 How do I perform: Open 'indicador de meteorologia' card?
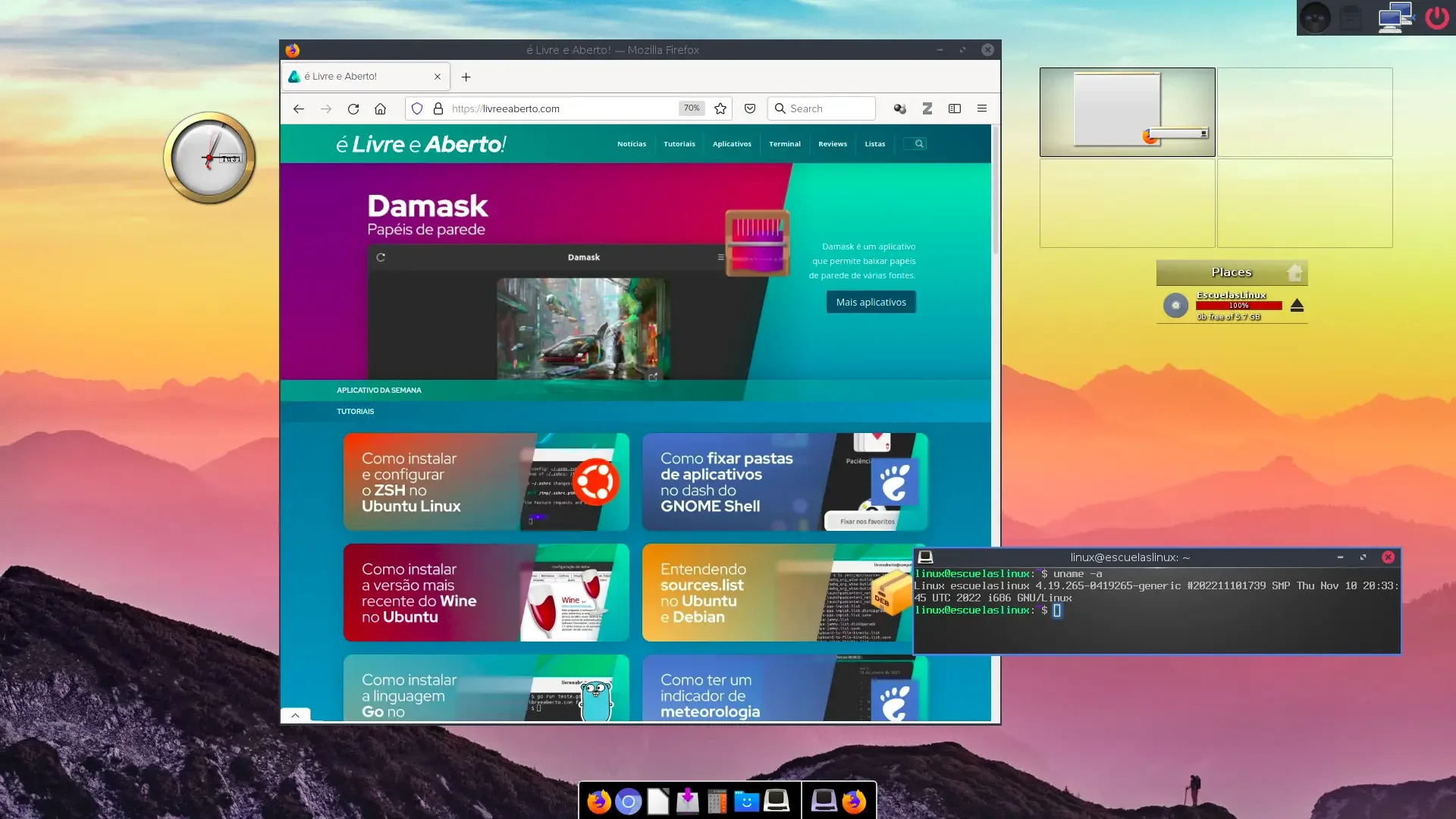click(785, 688)
